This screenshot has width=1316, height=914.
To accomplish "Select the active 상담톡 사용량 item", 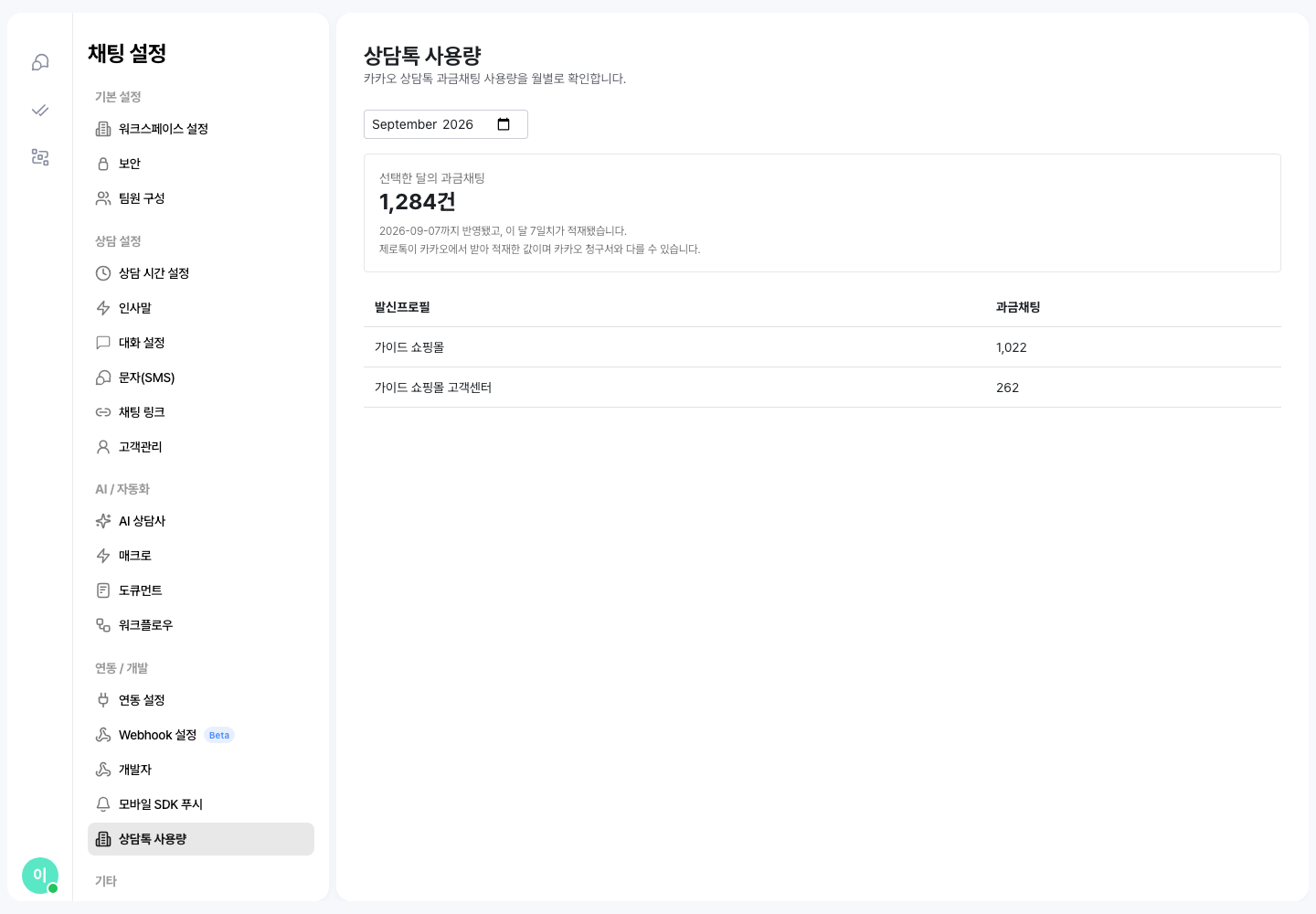I will tap(201, 839).
